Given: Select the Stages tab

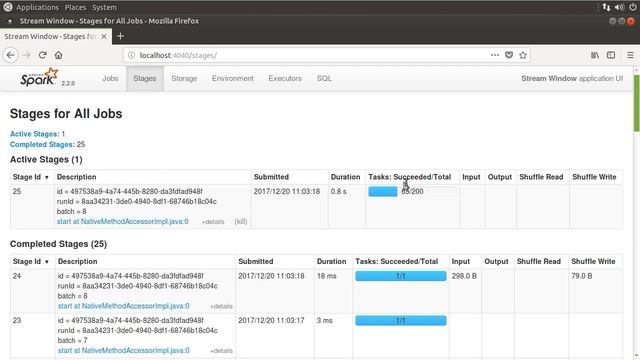Looking at the screenshot, I should pyautogui.click(x=145, y=78).
